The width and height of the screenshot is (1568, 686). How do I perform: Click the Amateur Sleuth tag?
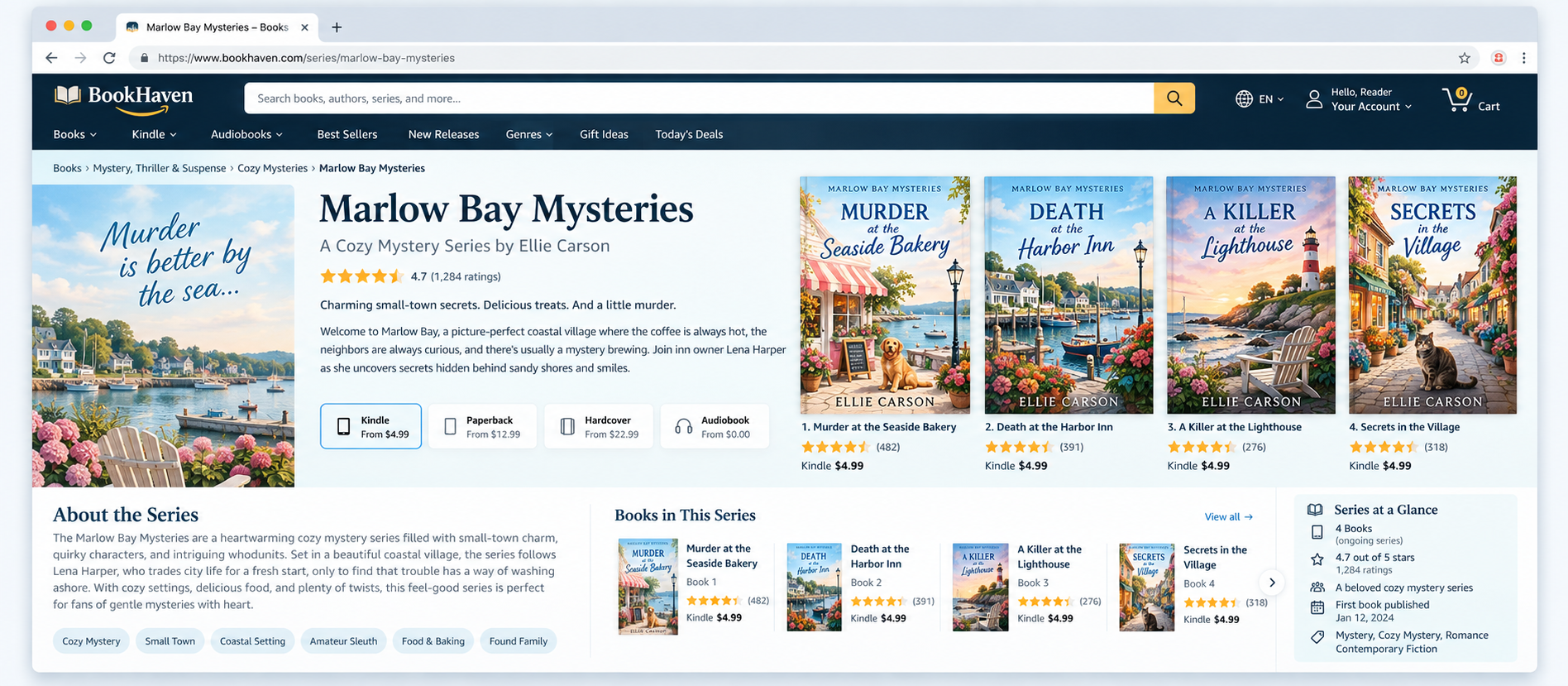[343, 641]
